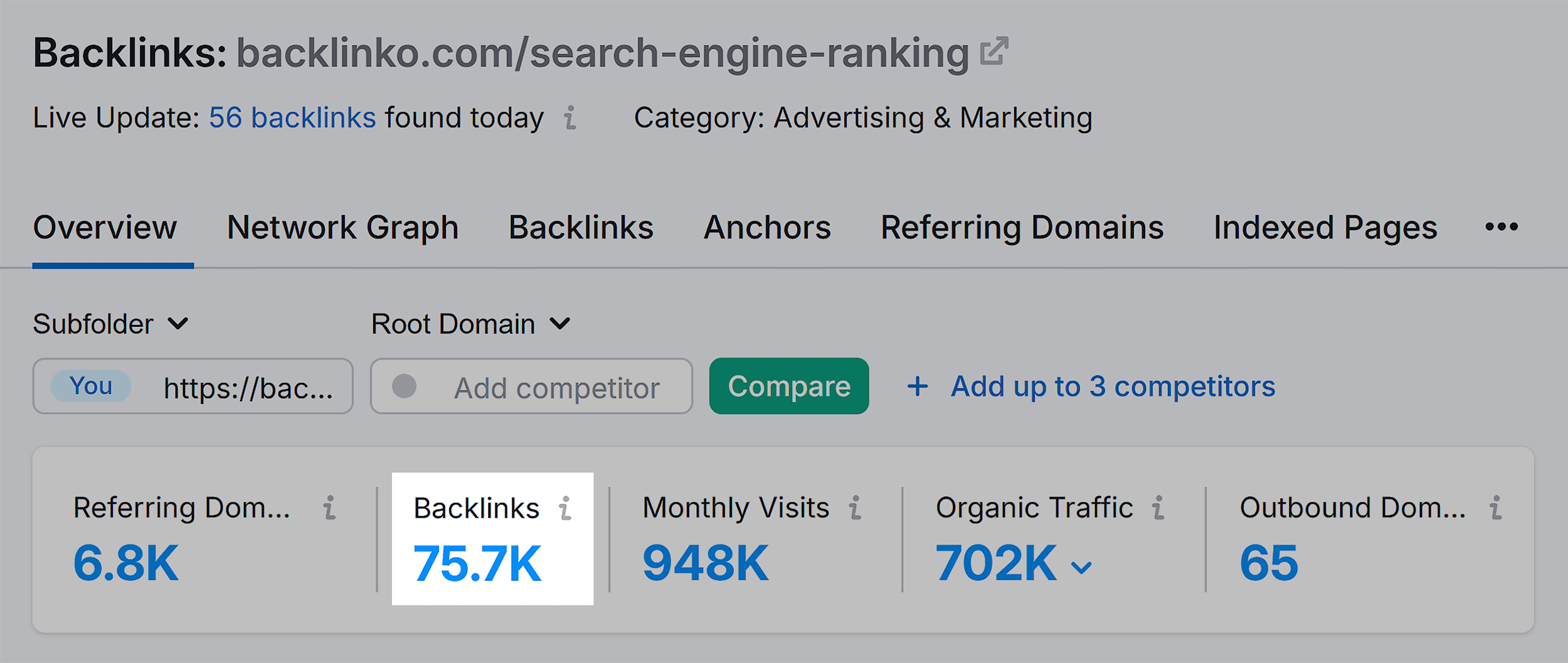Viewport: 1568px width, 663px height.
Task: Click the plus icon to add competitors
Action: tap(918, 386)
